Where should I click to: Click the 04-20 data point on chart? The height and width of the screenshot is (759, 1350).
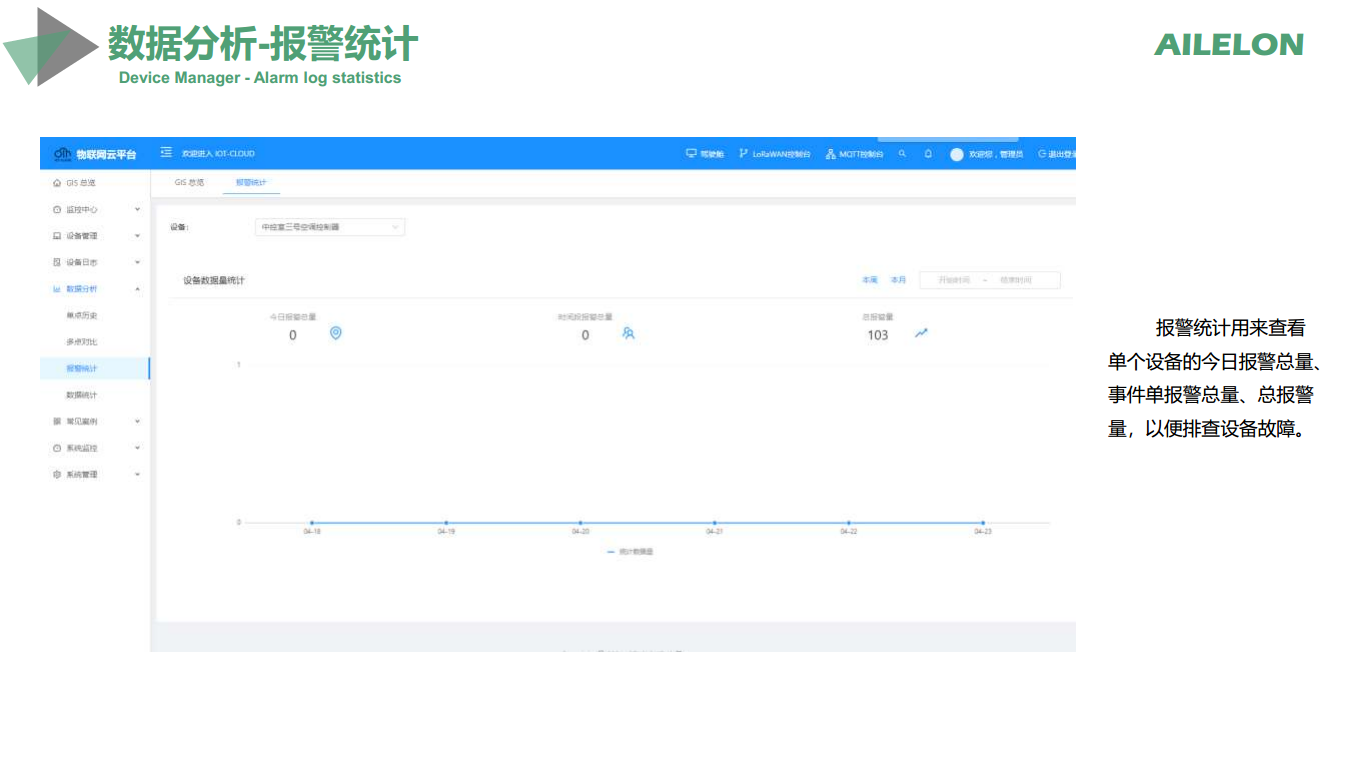point(580,522)
